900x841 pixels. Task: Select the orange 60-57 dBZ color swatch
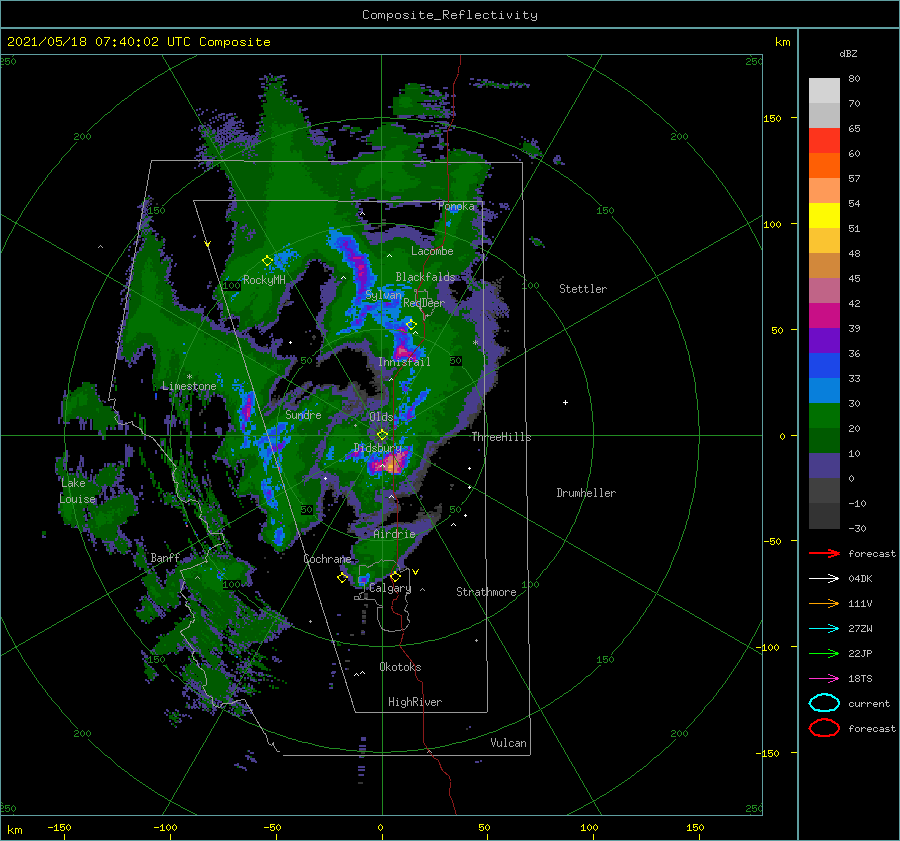(824, 165)
